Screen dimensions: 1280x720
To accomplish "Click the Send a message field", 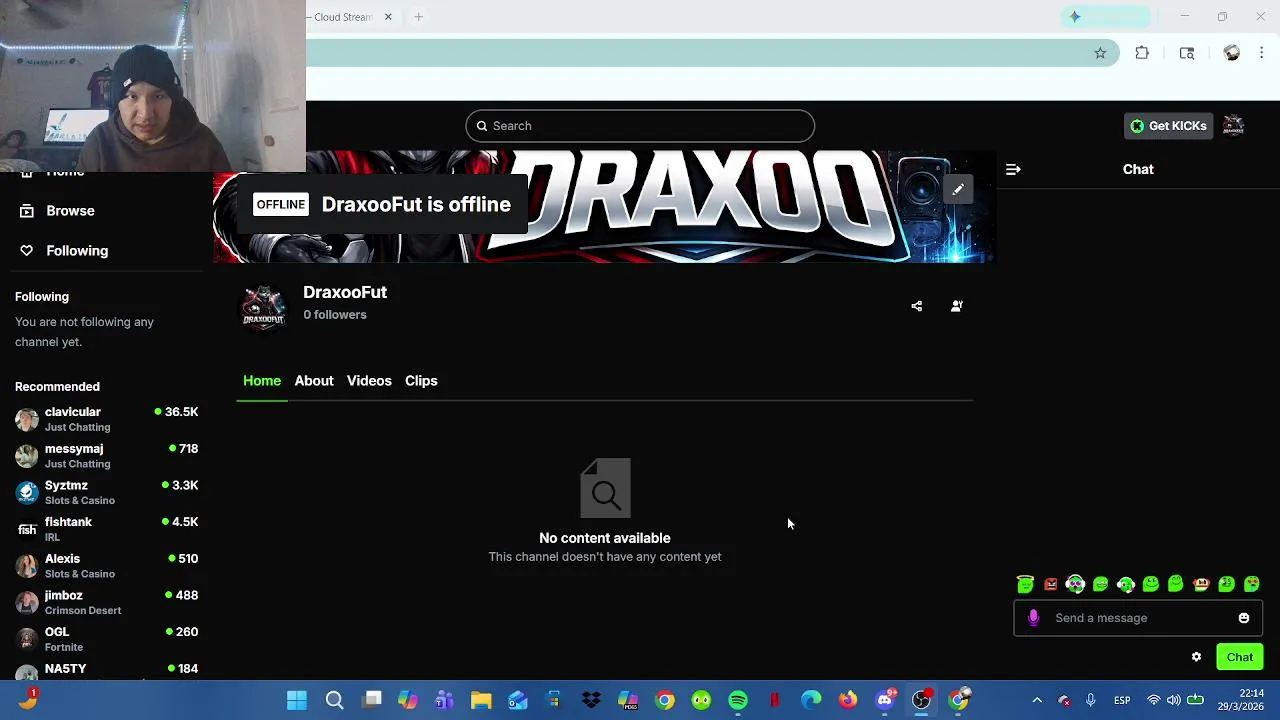I will coord(1138,618).
